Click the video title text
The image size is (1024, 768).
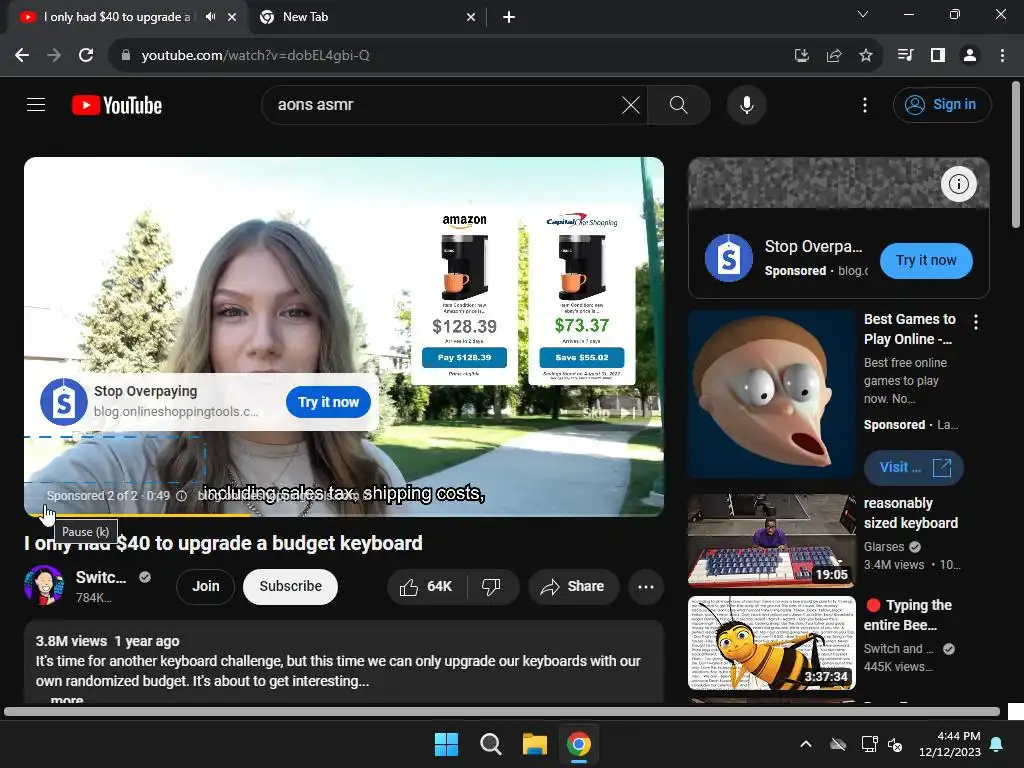[x=223, y=543]
